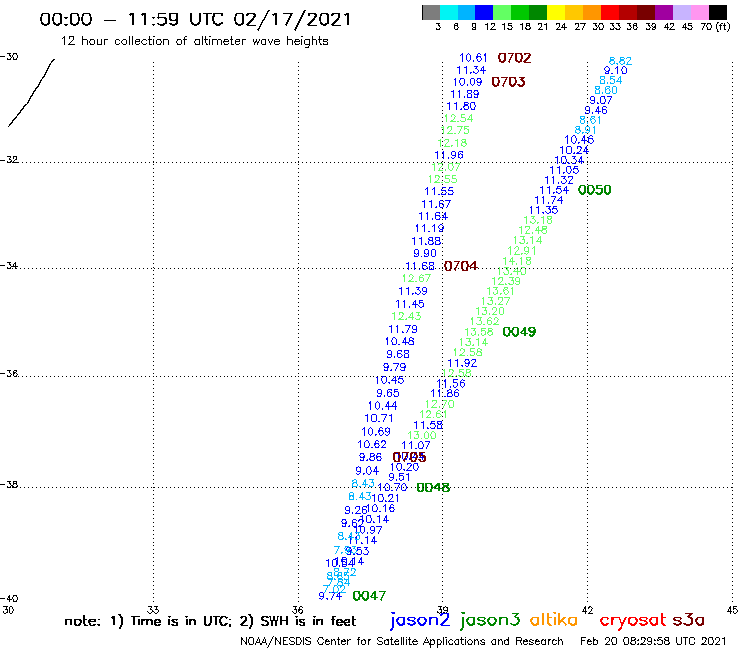Viewport: 740px width, 650px height.
Task: Select the lavender swatch in the color scale
Action: [681, 12]
